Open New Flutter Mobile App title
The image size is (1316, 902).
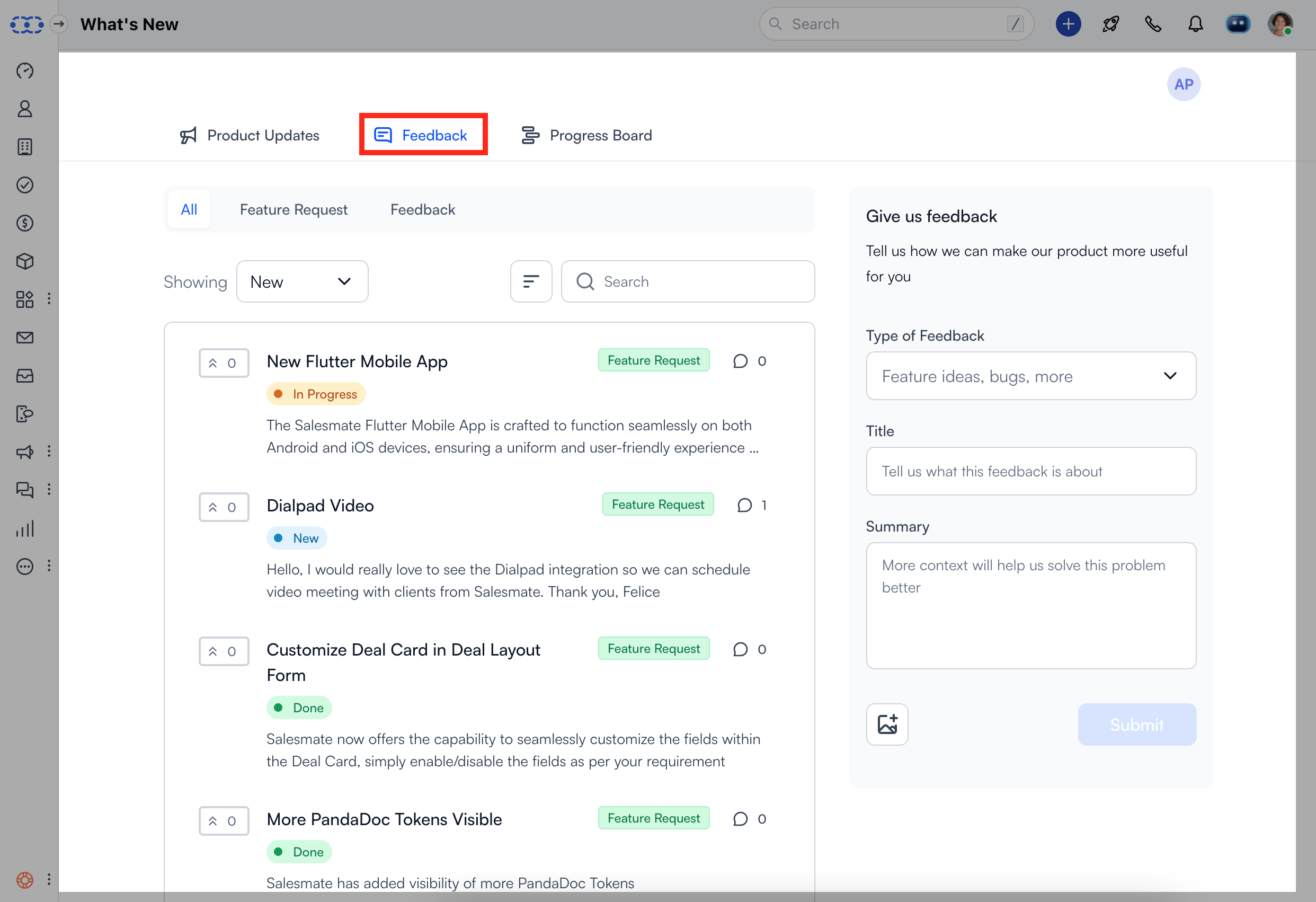[x=357, y=362]
